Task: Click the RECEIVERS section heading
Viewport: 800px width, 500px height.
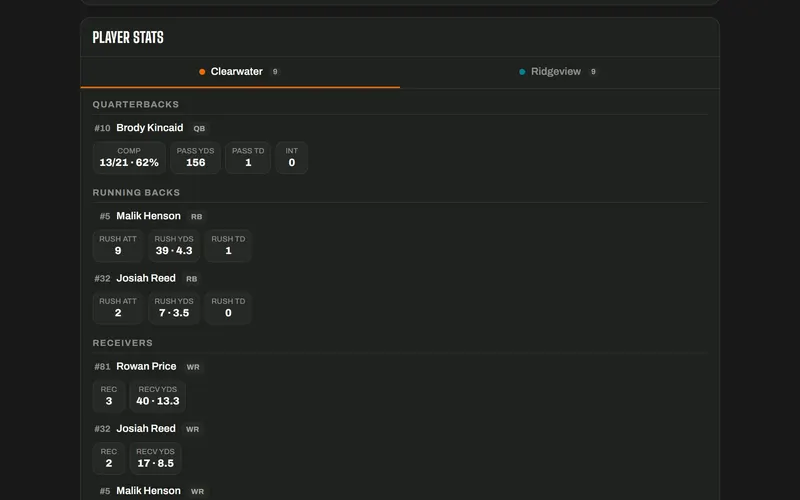Action: 122,343
